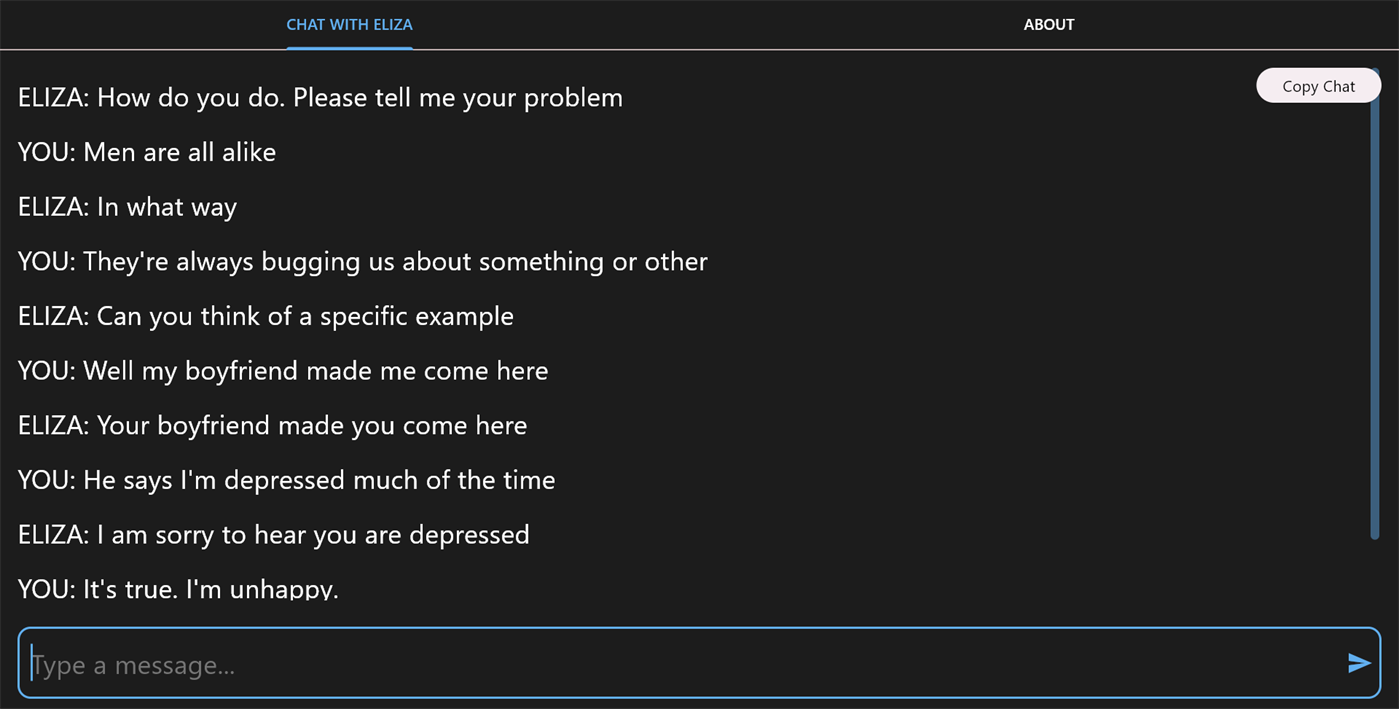The width and height of the screenshot is (1399, 709).
Task: Select the CHAT WITH ELIZA tab
Action: 349,24
